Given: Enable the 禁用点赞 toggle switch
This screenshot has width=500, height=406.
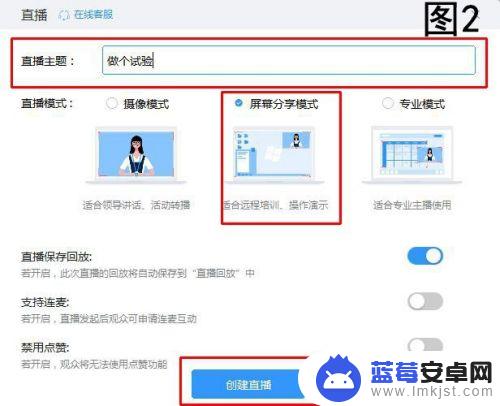Looking at the screenshot, I should tap(425, 345).
